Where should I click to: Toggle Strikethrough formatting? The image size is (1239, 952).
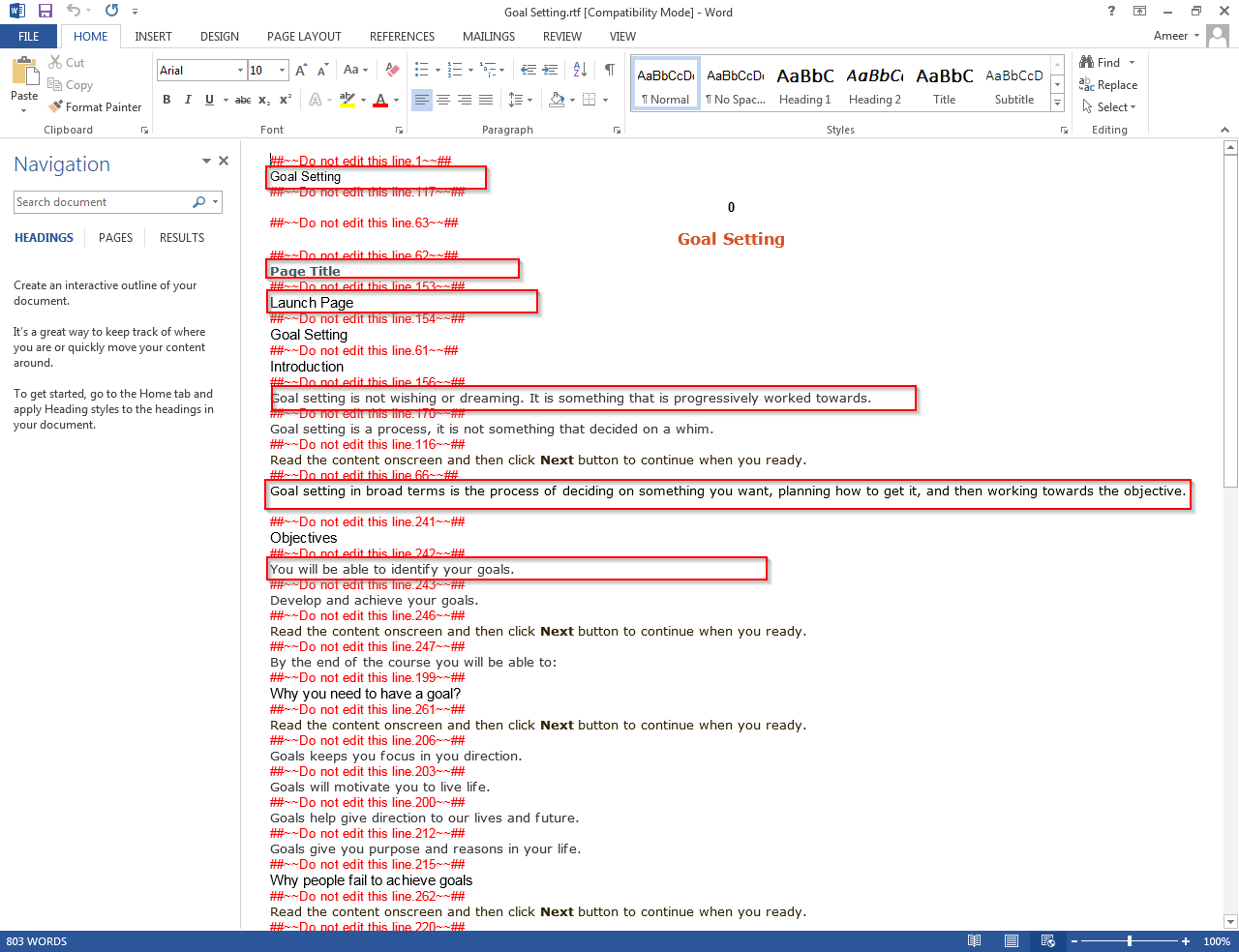tap(243, 100)
